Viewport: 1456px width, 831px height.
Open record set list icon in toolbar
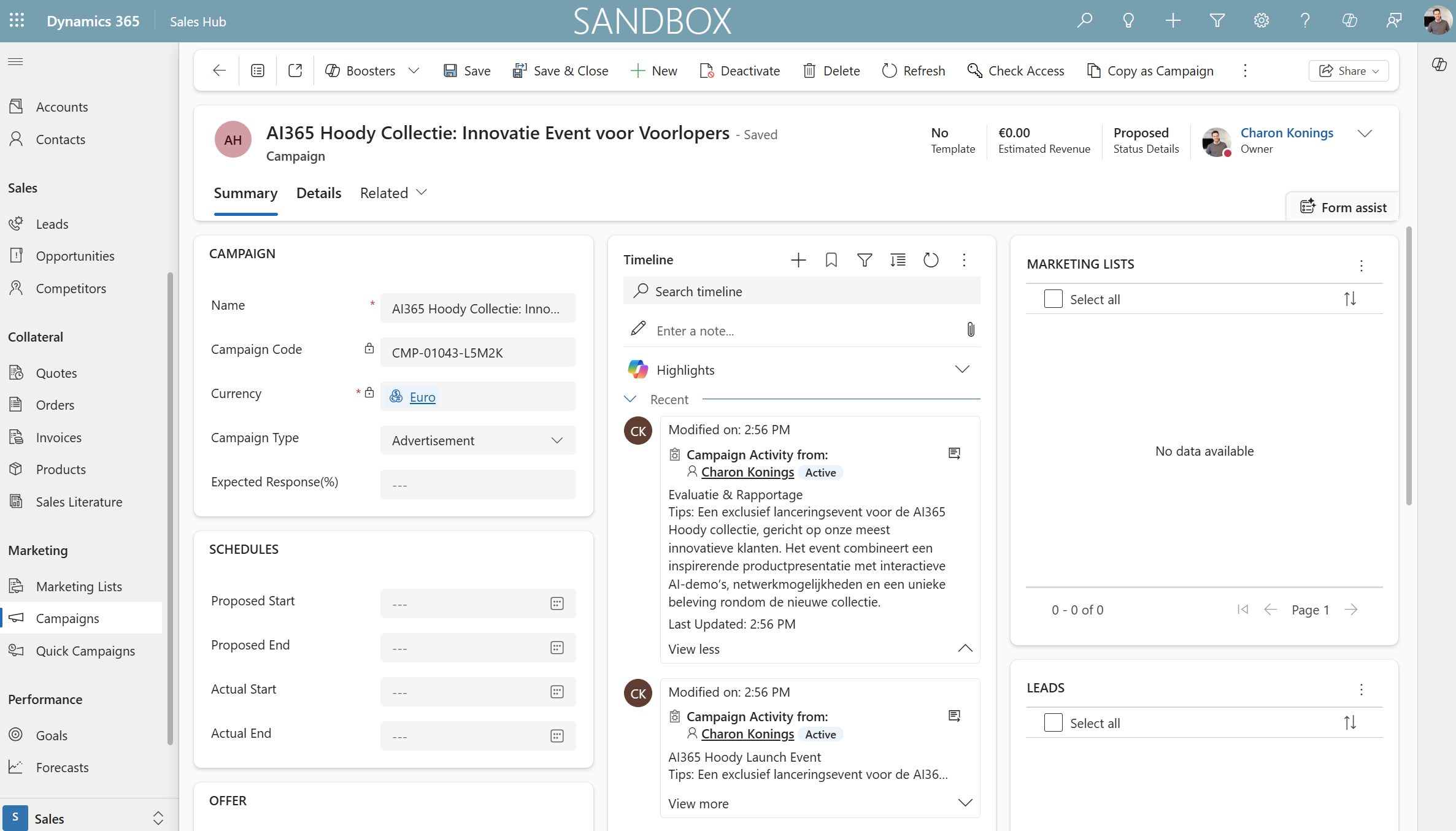[x=258, y=71]
